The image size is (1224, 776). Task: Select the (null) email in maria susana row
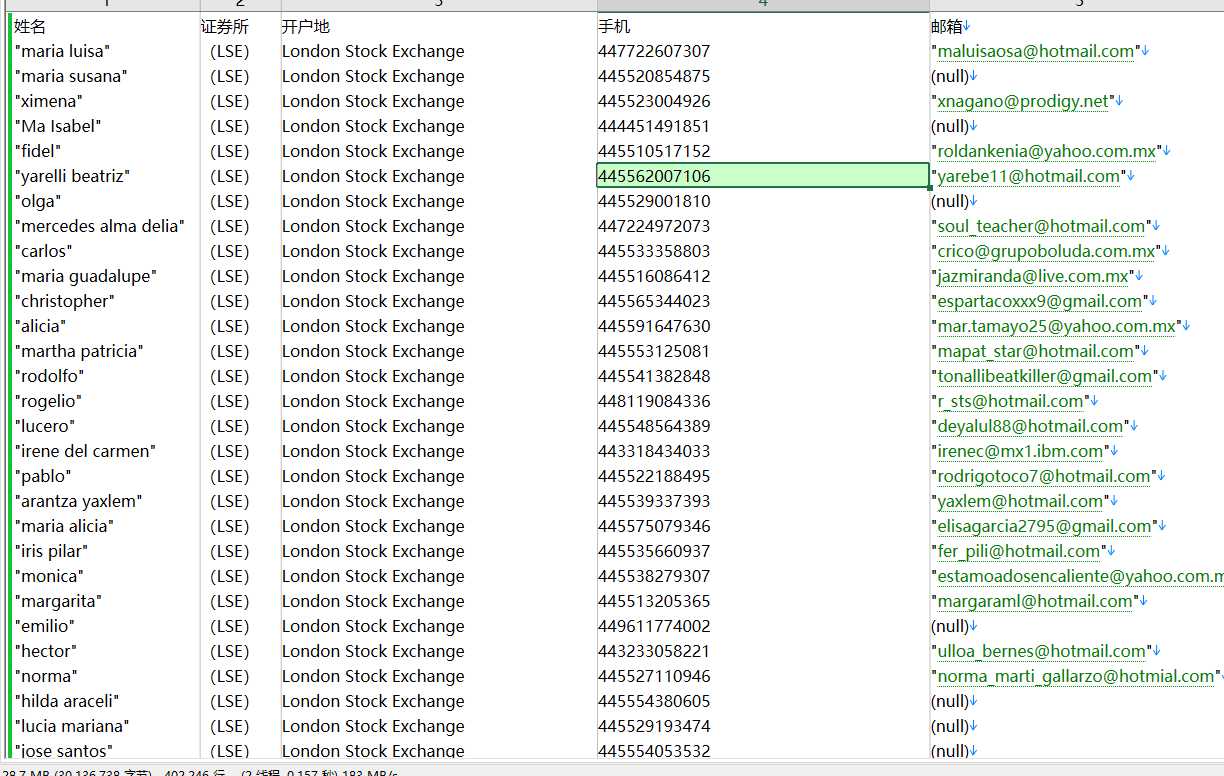pos(950,76)
